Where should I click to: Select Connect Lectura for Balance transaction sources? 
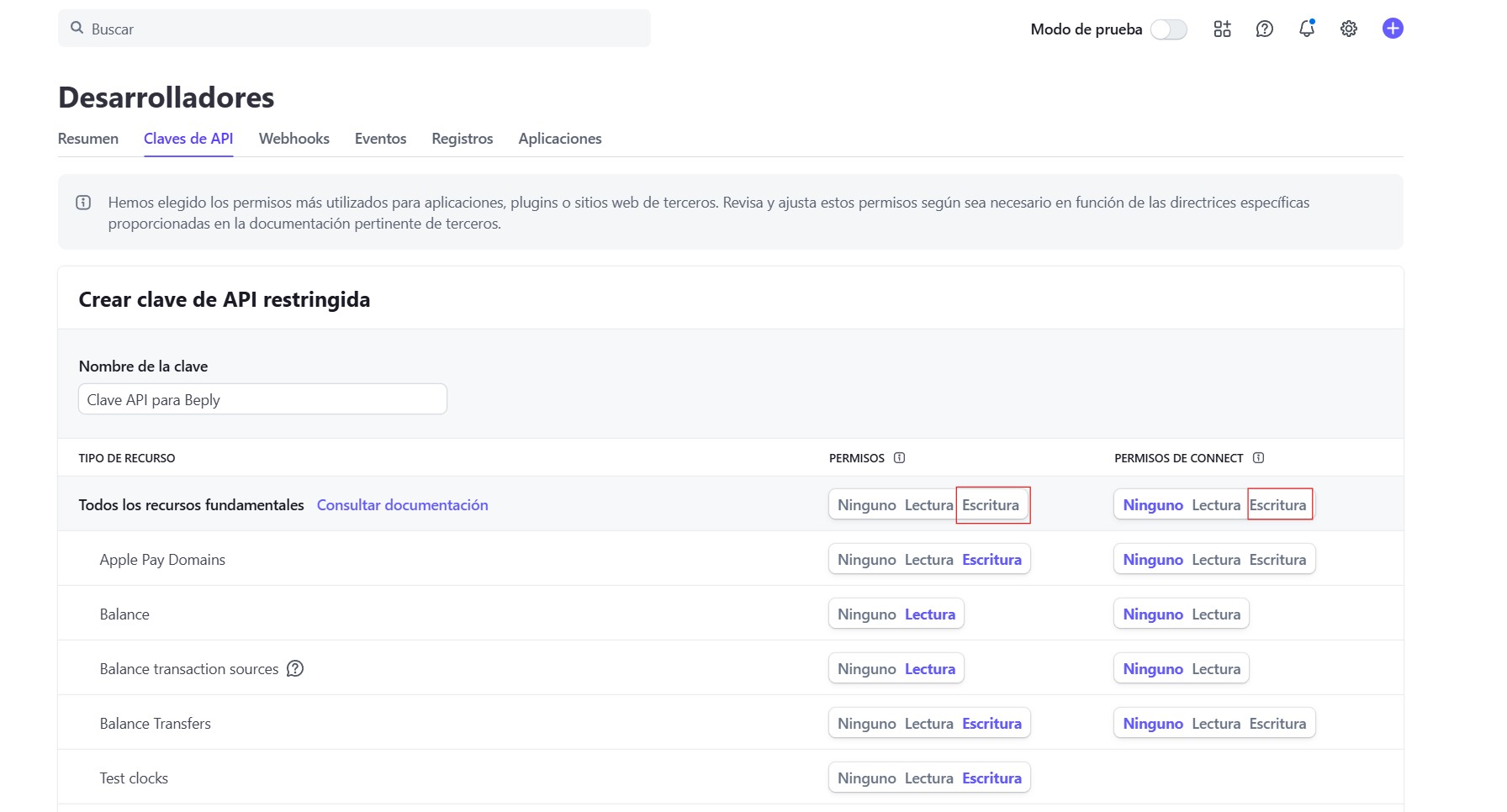click(x=1216, y=669)
